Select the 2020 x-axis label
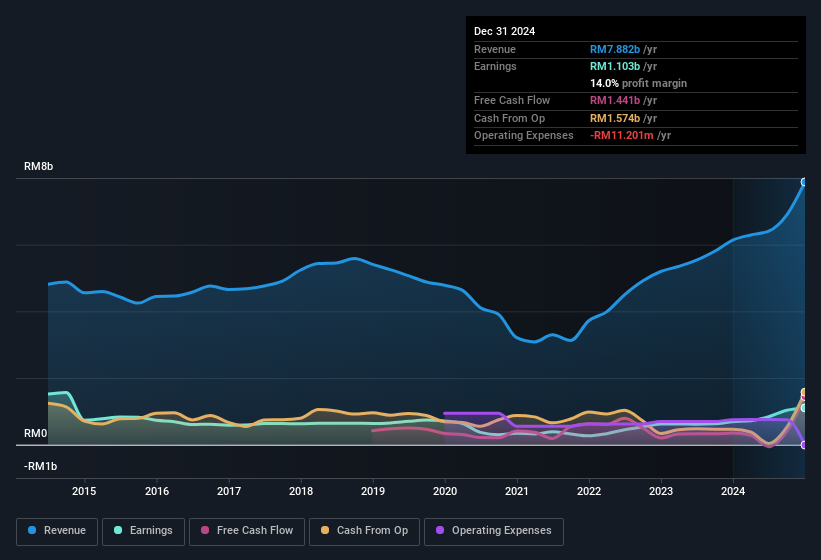The height and width of the screenshot is (560, 821). [445, 491]
